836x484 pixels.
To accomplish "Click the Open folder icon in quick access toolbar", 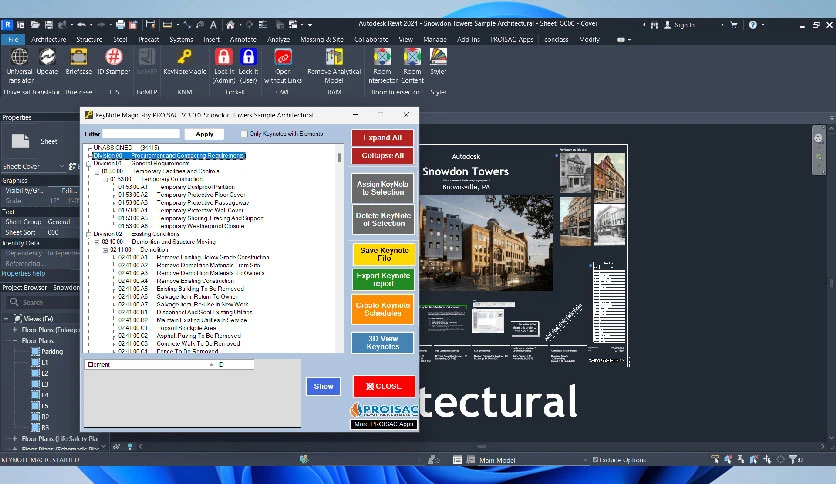I will [35, 25].
